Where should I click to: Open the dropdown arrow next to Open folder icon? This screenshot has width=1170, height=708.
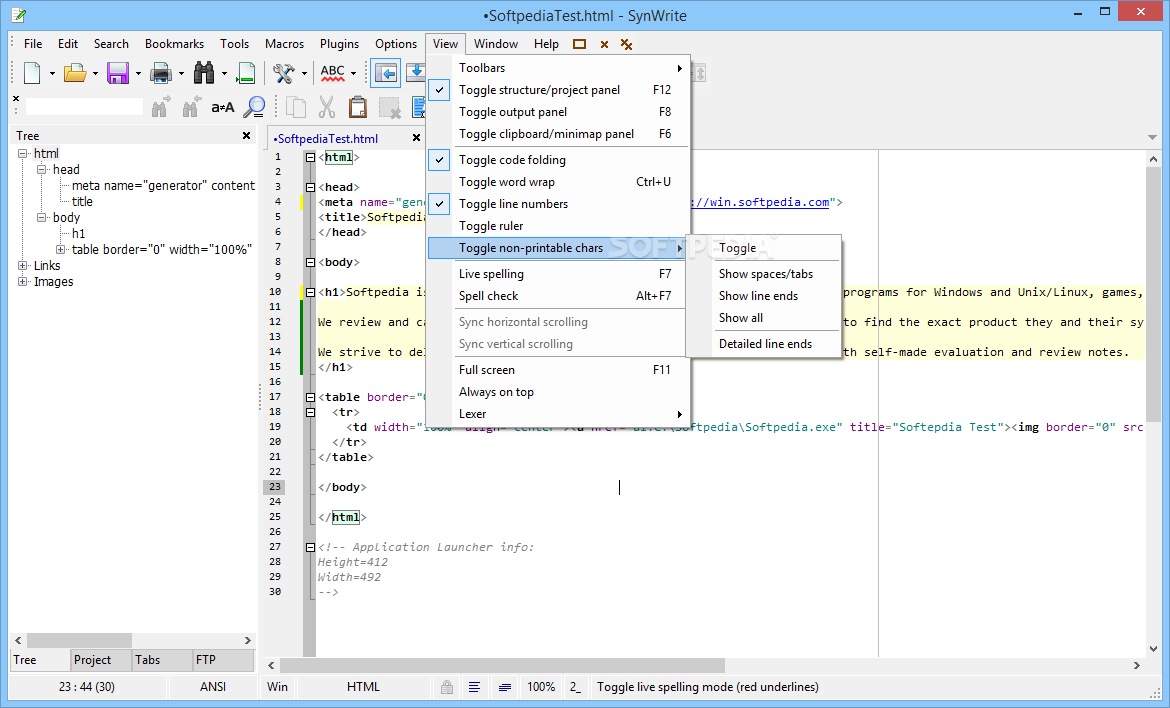coord(95,73)
